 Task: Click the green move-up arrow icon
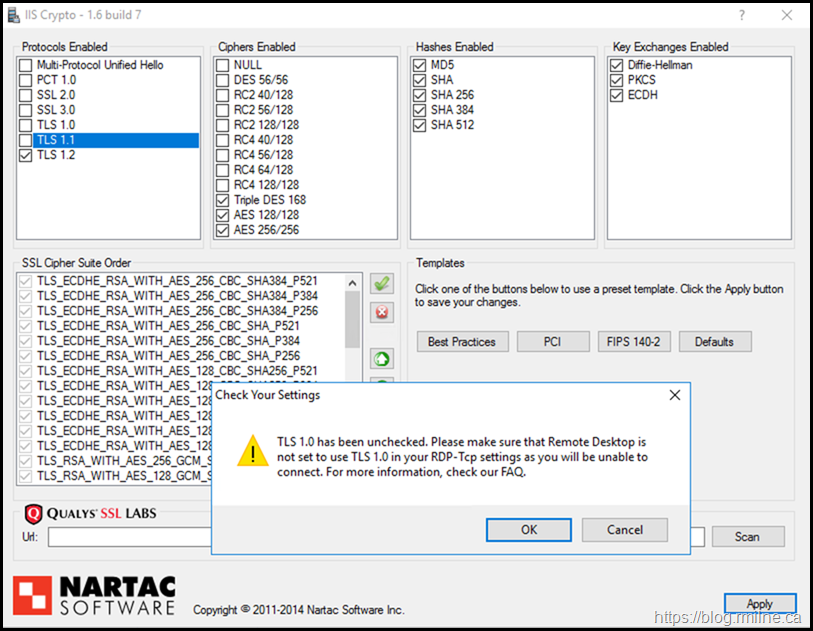coord(381,359)
